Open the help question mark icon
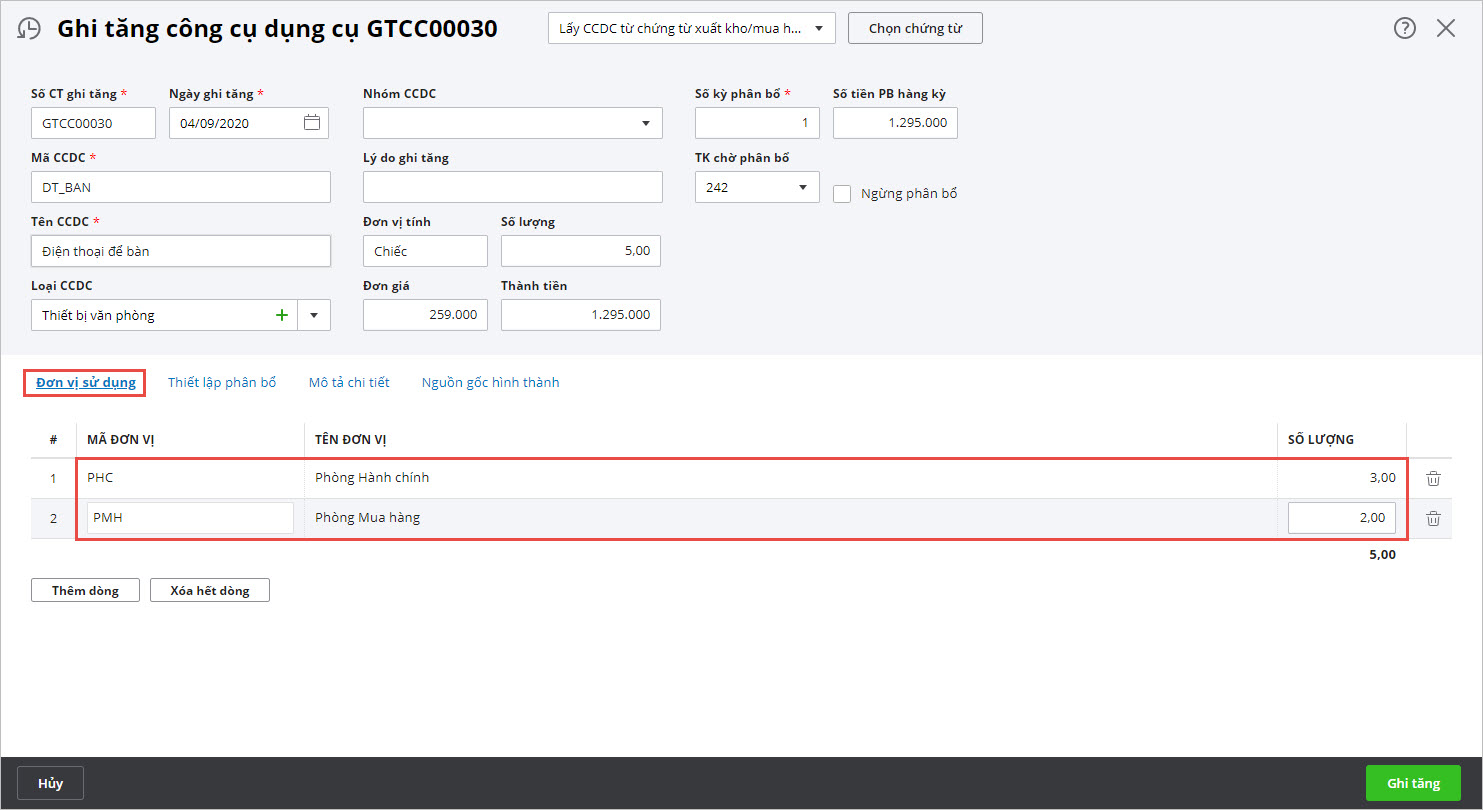 pos(1404,28)
